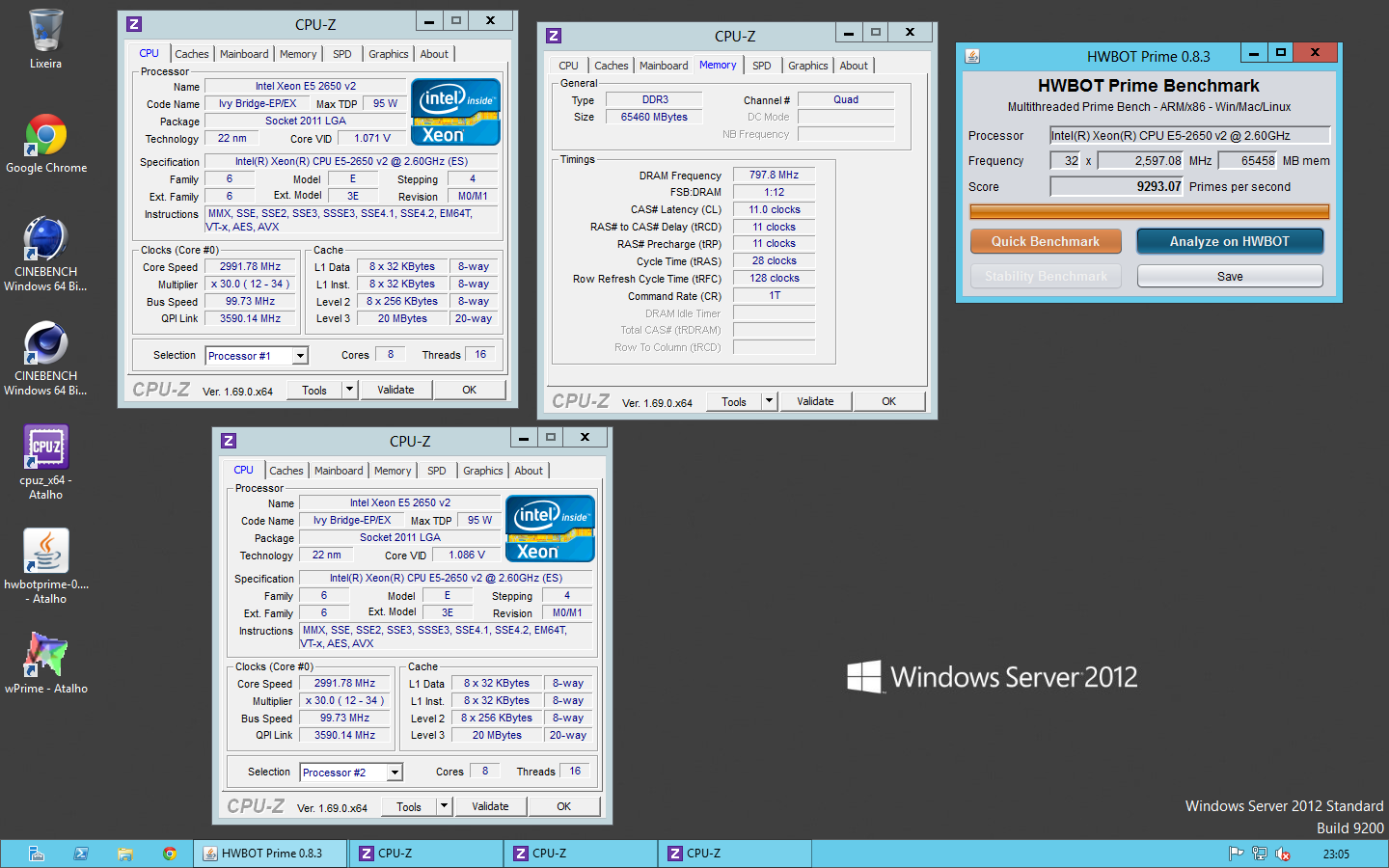Open hwbotprime Java shortcut on desktop

pyautogui.click(x=45, y=566)
